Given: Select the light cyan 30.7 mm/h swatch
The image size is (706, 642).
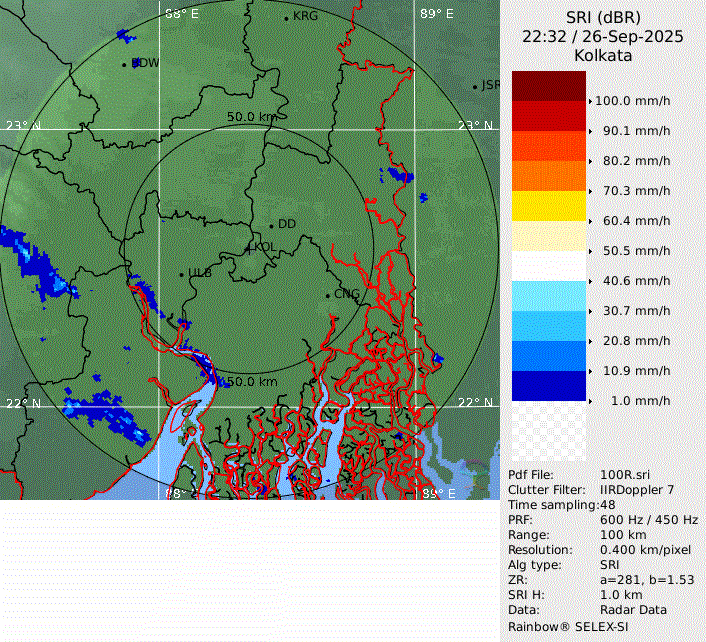Looking at the screenshot, I should pos(548,296).
